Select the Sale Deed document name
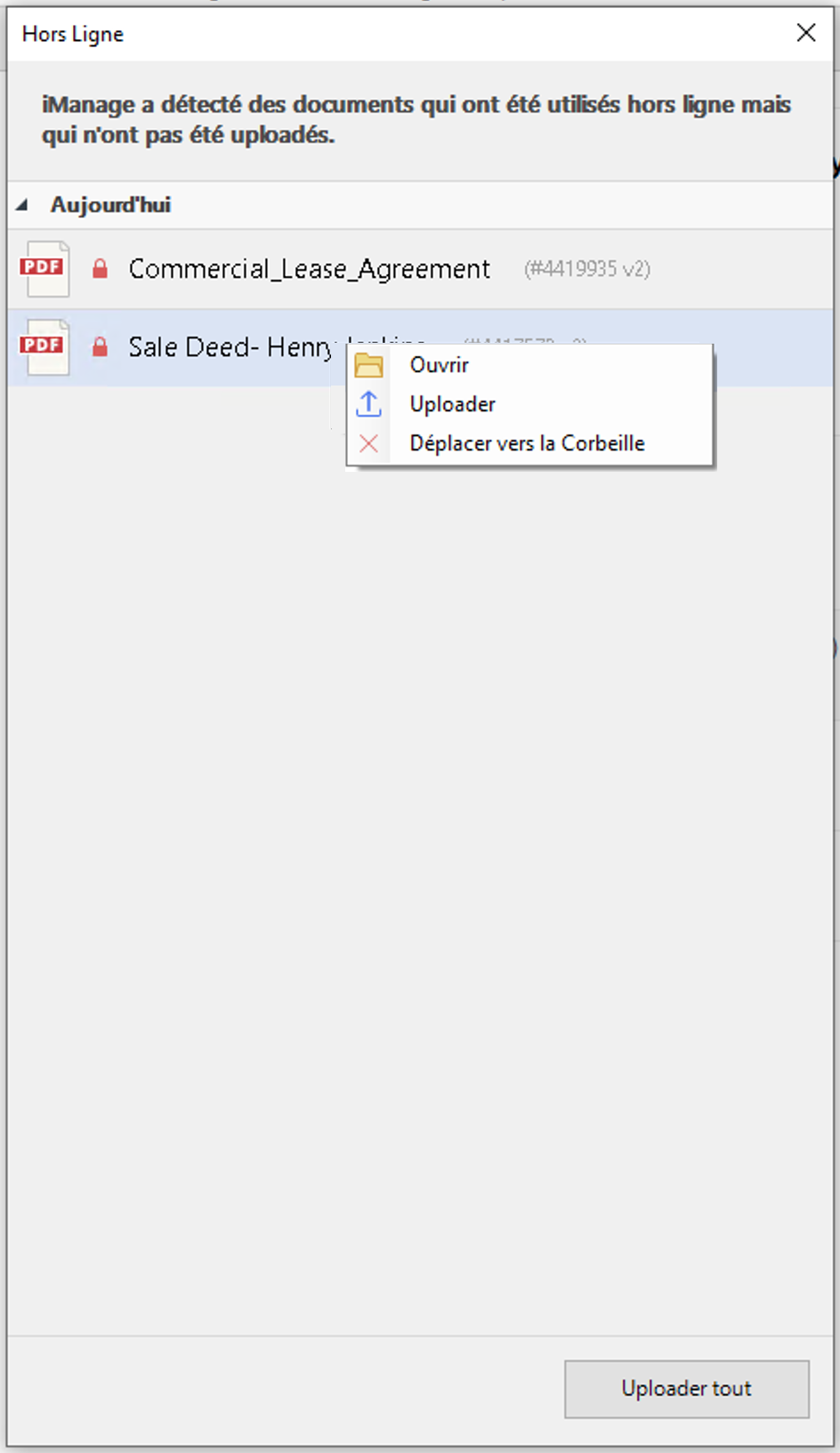This screenshot has width=840, height=1453. tap(230, 347)
